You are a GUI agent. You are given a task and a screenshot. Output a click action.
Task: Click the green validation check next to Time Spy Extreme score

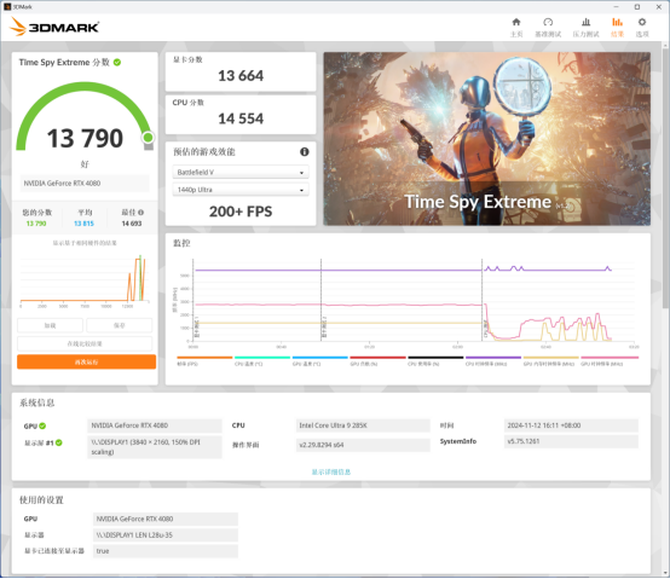point(117,62)
